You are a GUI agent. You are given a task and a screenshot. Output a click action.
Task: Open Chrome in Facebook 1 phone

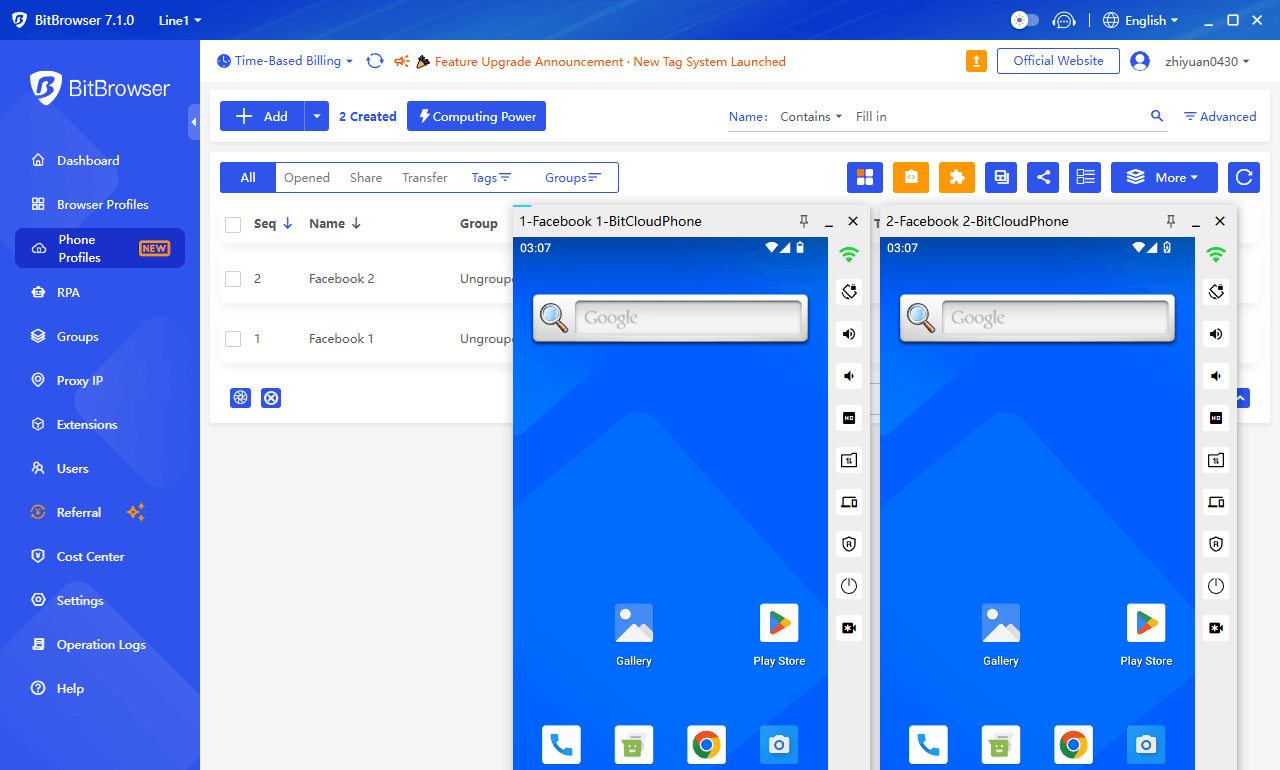coord(706,745)
